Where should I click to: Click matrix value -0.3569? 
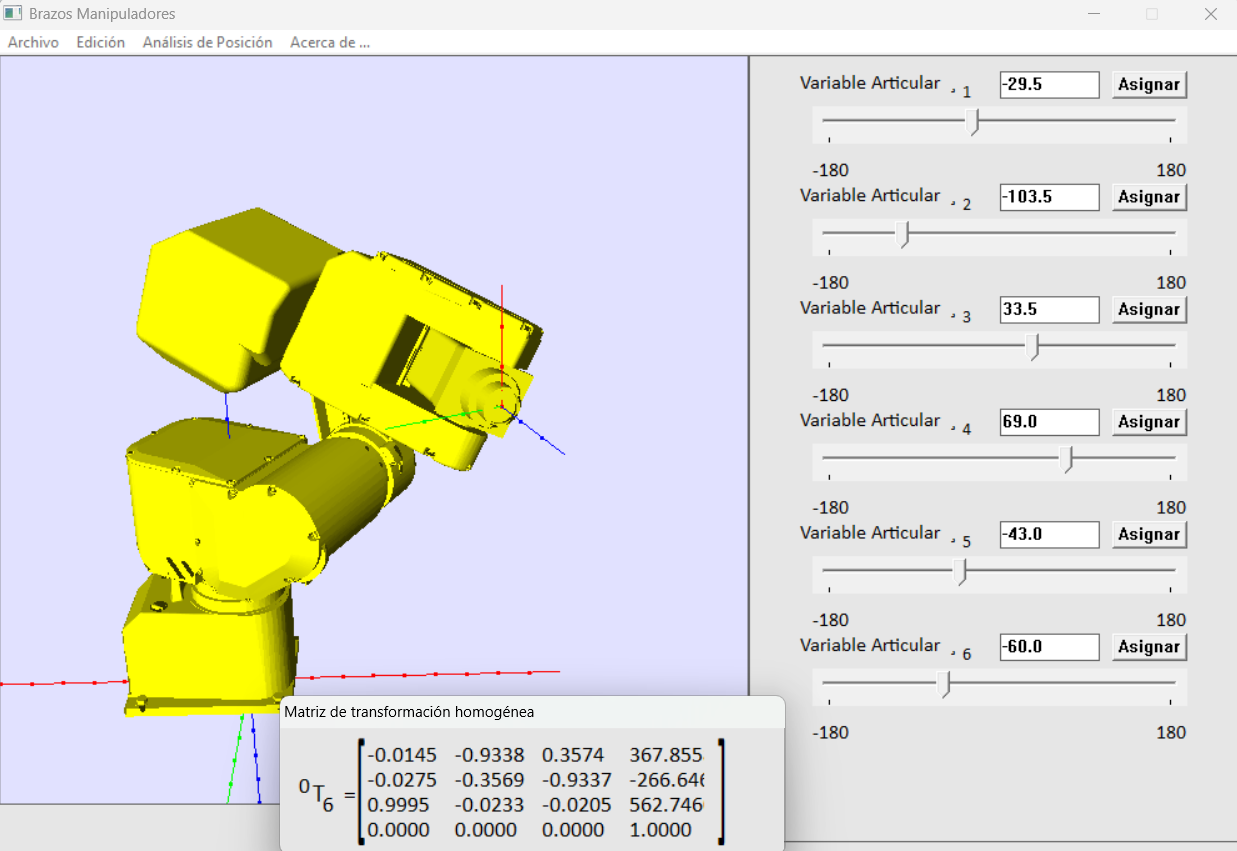coord(489,780)
